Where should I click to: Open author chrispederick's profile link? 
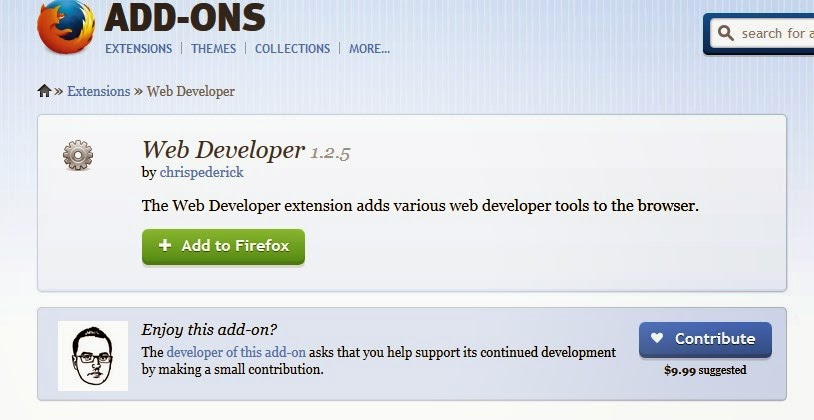(201, 172)
